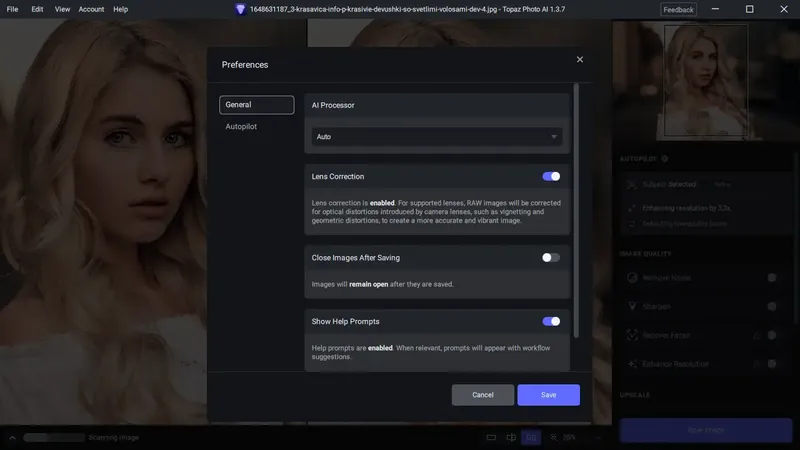
Task: Turn off Show Help Prompts switch
Action: 551,321
